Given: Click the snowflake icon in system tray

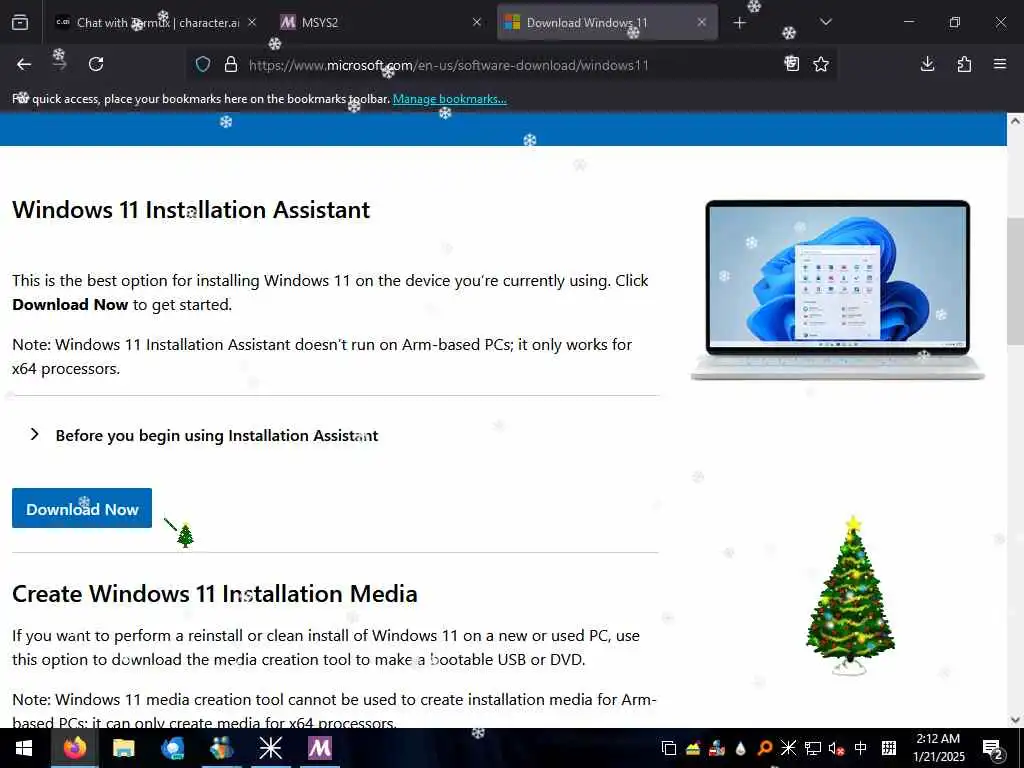Looking at the screenshot, I should 788,748.
